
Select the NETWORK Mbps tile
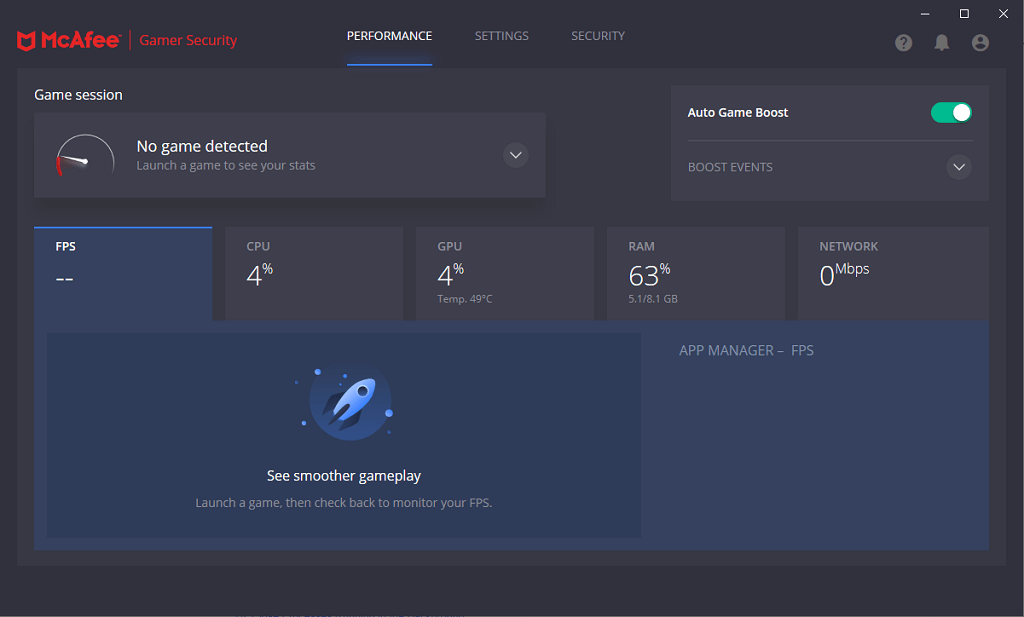(893, 274)
